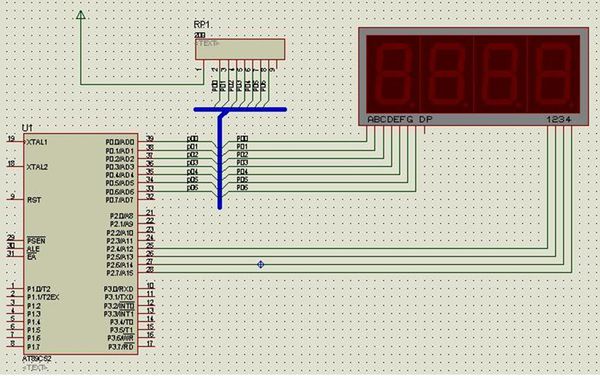Click the P3.7/RD pin 17
This screenshot has width=600, height=376.
click(146, 346)
